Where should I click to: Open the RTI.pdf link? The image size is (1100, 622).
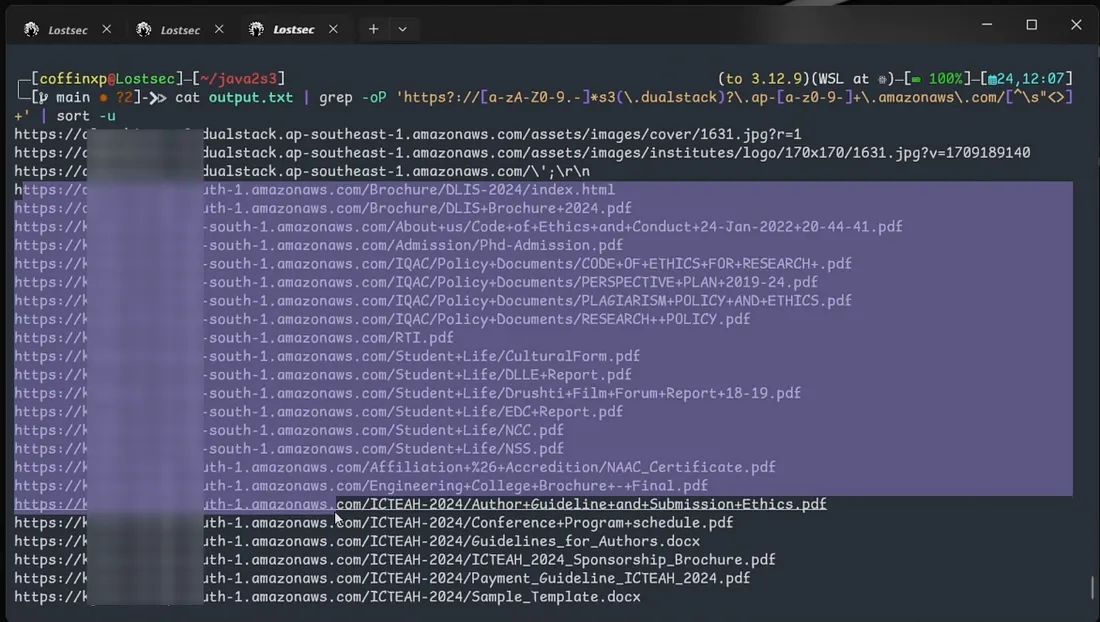pyautogui.click(x=234, y=338)
